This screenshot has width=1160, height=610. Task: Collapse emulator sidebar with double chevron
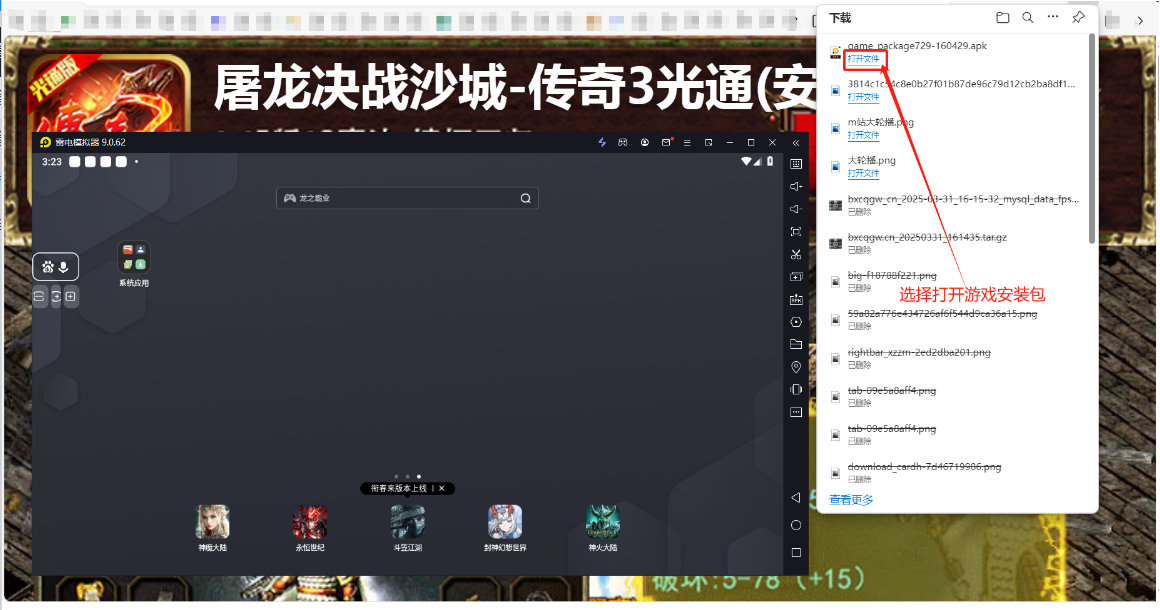point(796,143)
